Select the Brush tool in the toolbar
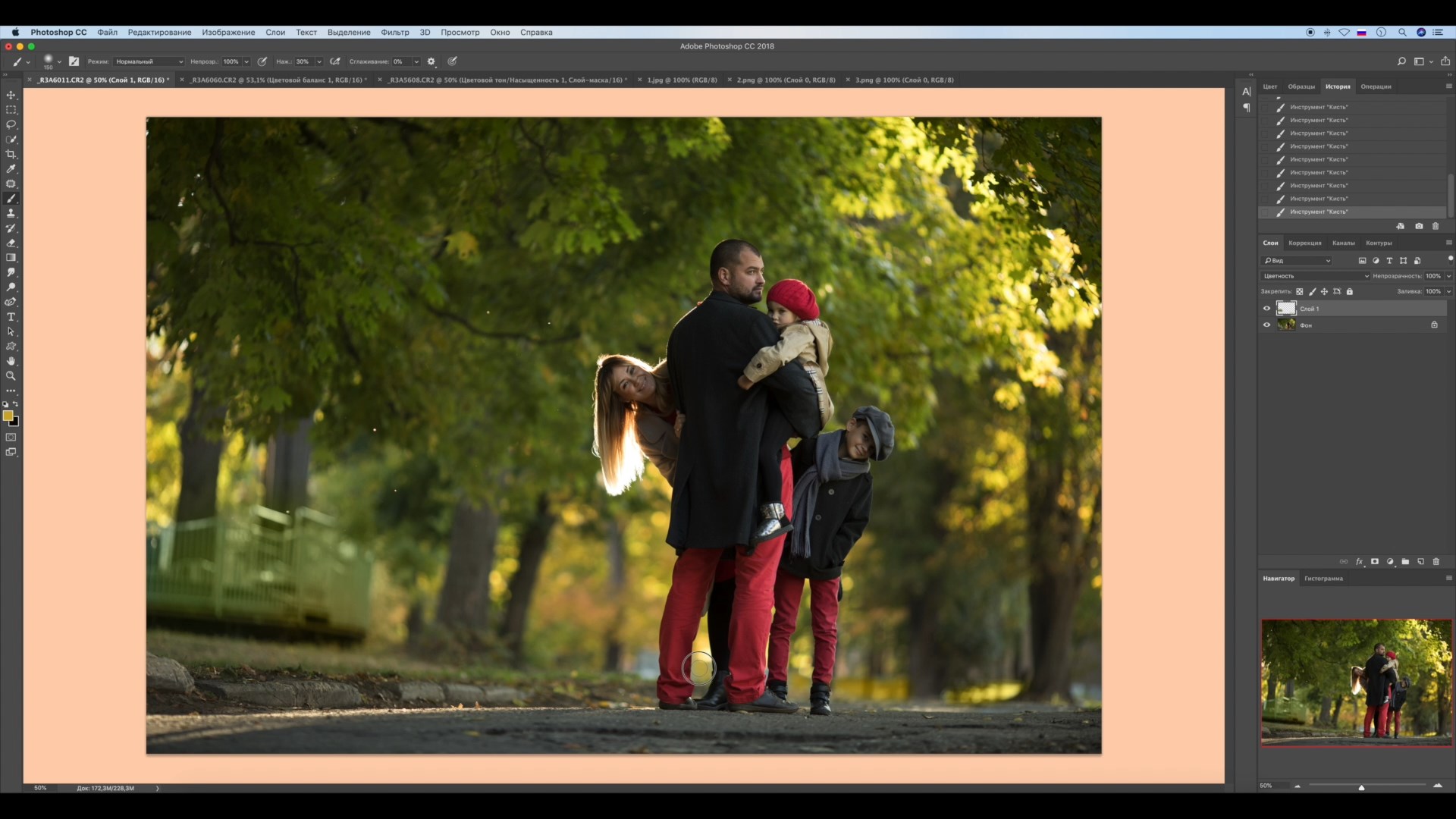The image size is (1456, 819). click(11, 199)
